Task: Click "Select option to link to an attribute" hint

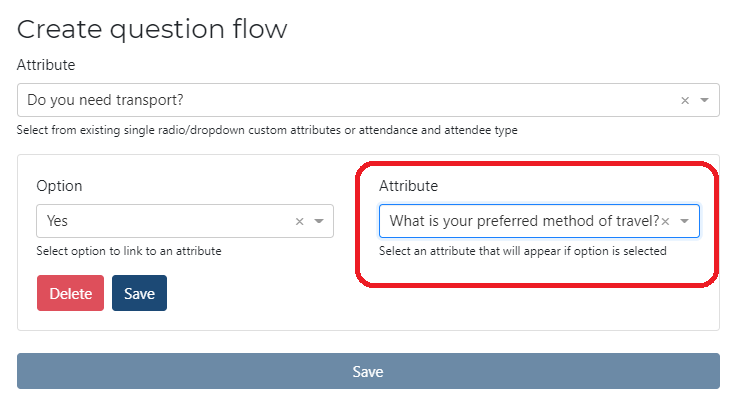Action: pyautogui.click(x=129, y=251)
